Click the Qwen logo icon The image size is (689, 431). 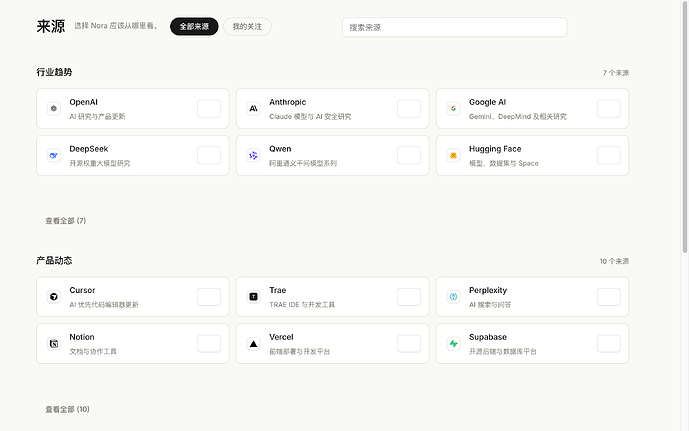coord(254,156)
